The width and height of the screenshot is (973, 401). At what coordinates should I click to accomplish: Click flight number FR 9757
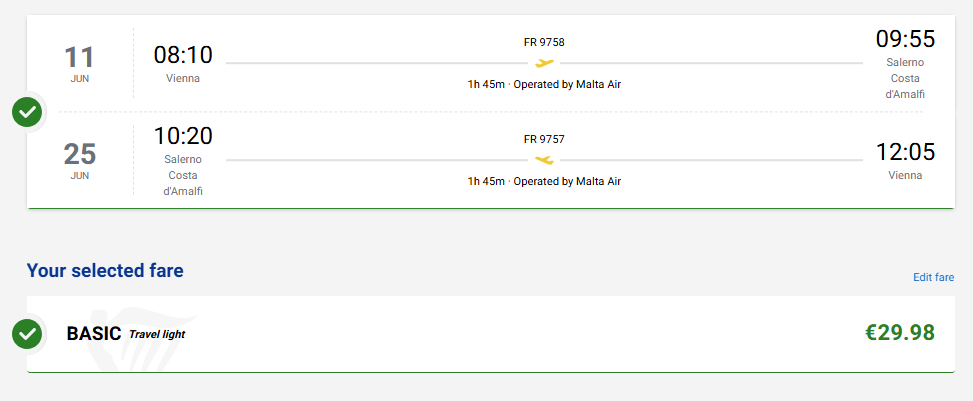[544, 140]
